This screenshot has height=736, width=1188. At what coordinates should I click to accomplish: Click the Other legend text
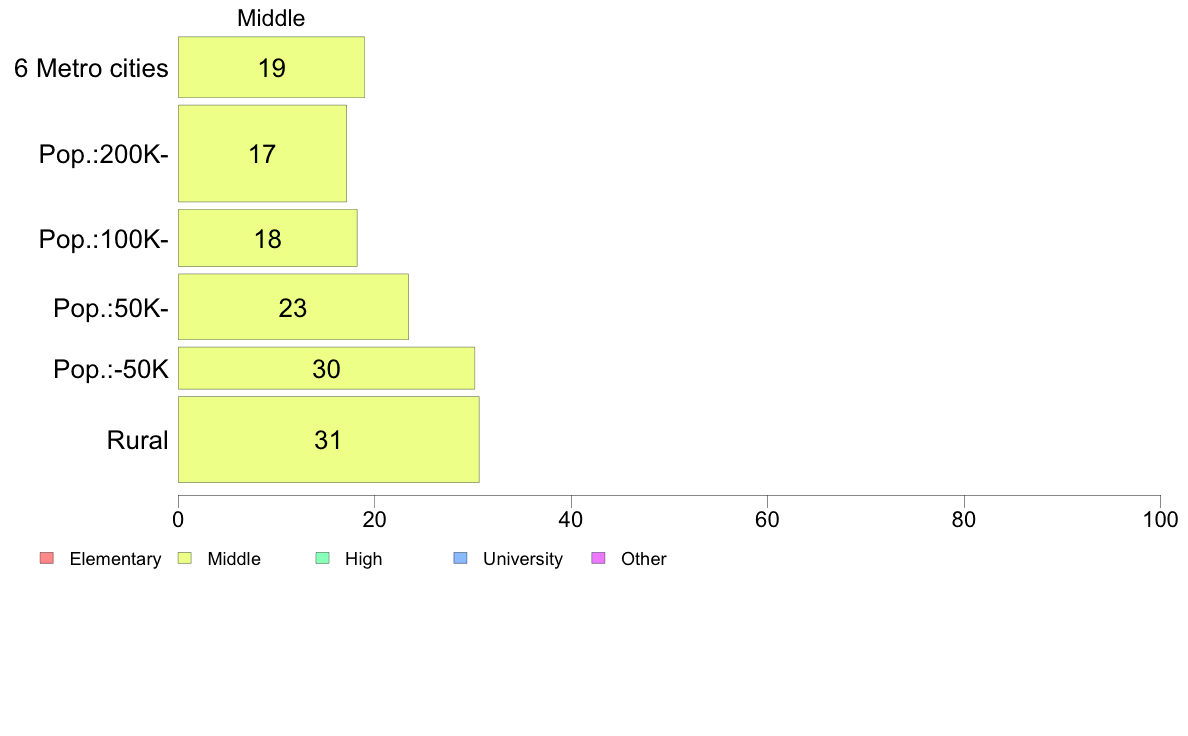click(643, 559)
